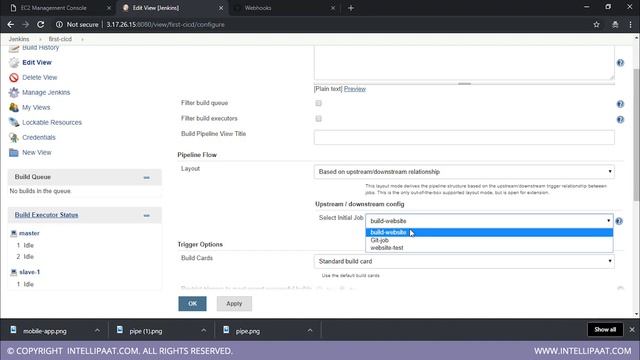Select website-test in the job list
The width and height of the screenshot is (640, 360).
coord(489,247)
